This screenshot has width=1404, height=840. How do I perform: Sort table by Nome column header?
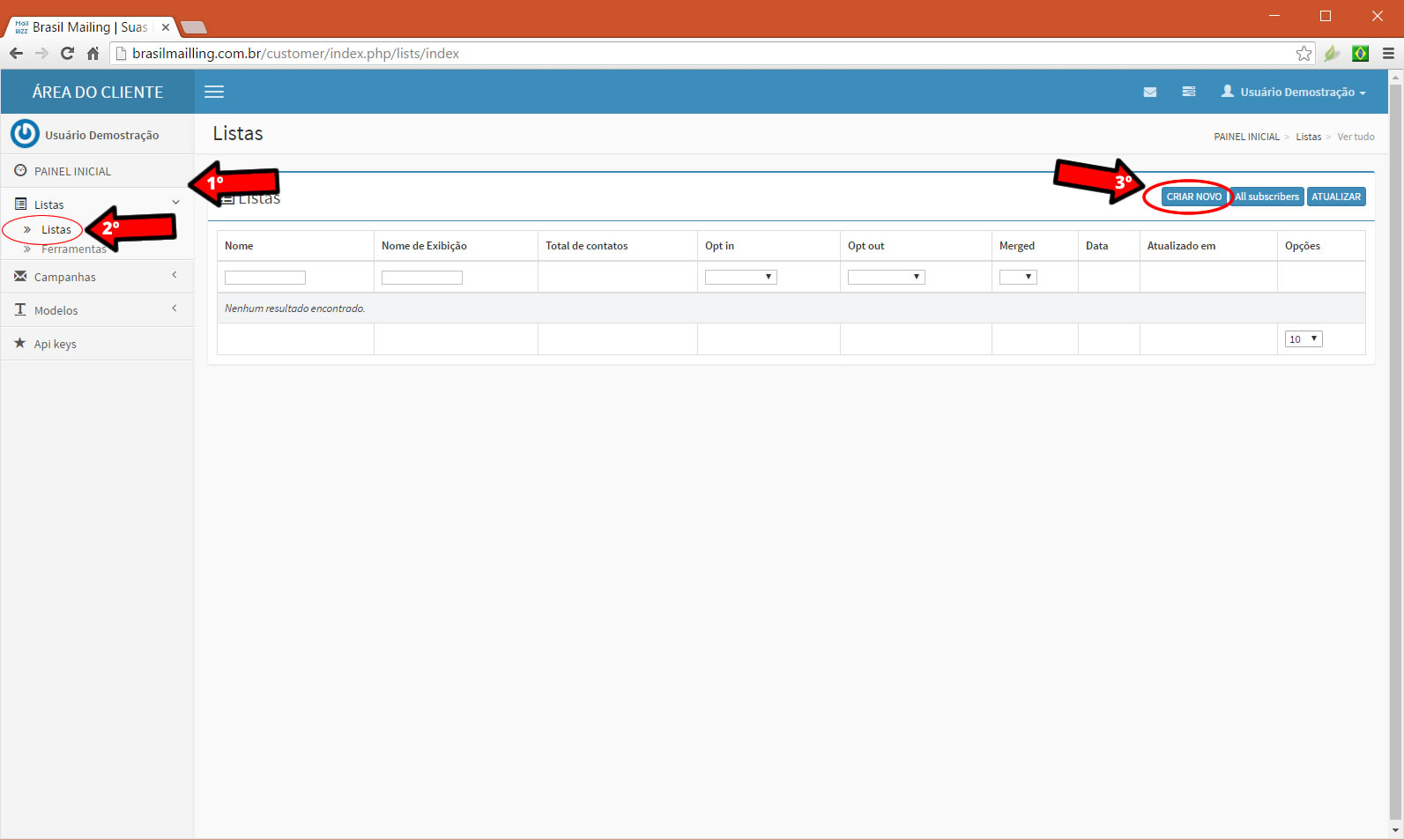coord(239,246)
